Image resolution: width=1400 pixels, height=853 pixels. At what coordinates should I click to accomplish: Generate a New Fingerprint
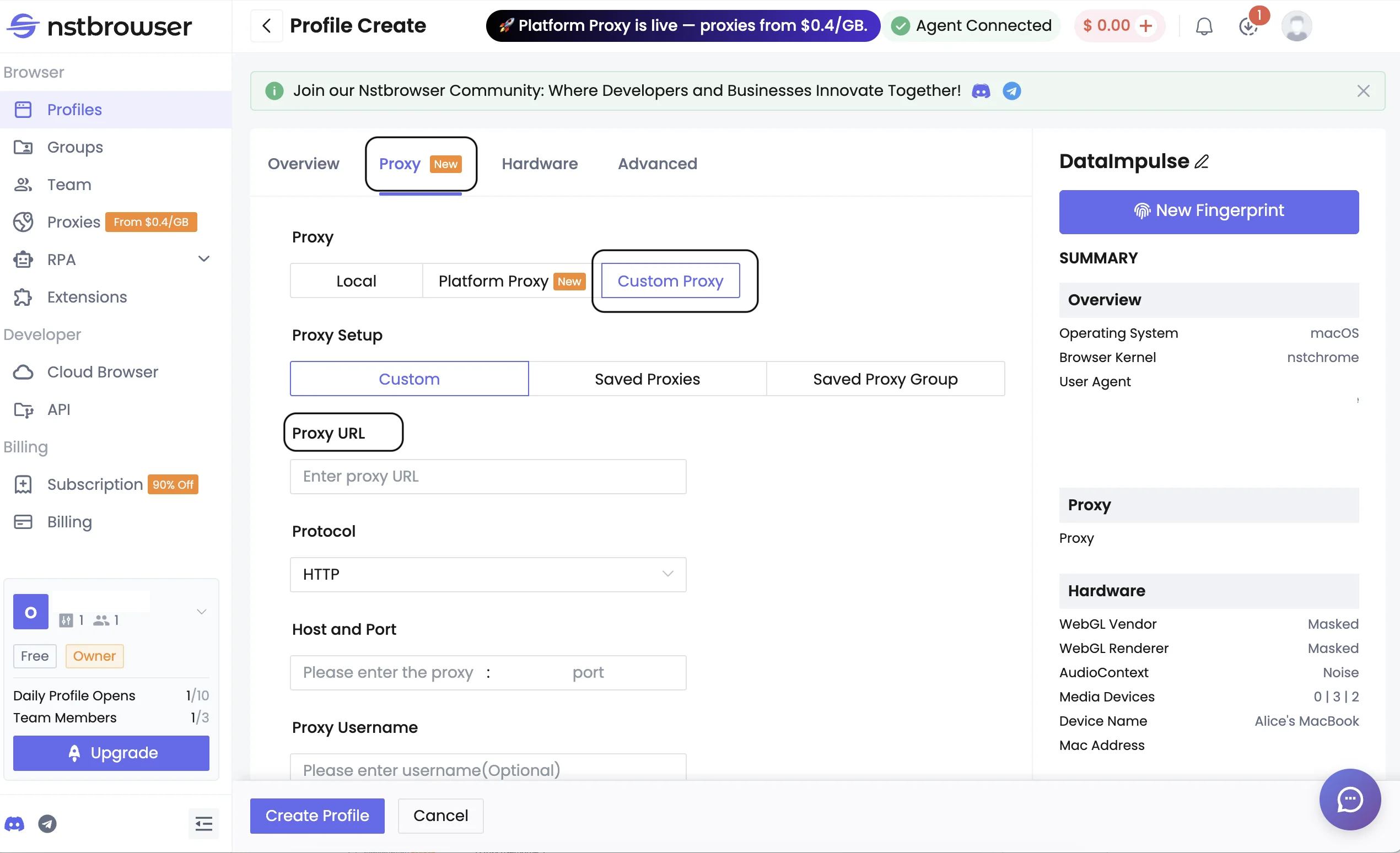pos(1209,210)
